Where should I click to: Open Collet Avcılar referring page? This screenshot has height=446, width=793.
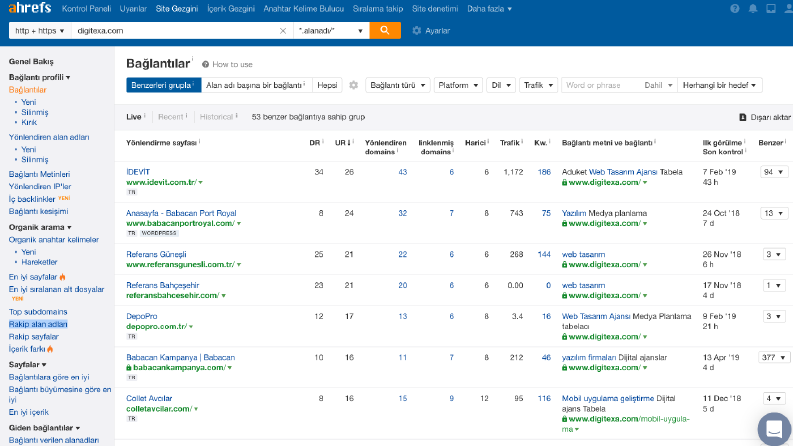(x=149, y=398)
